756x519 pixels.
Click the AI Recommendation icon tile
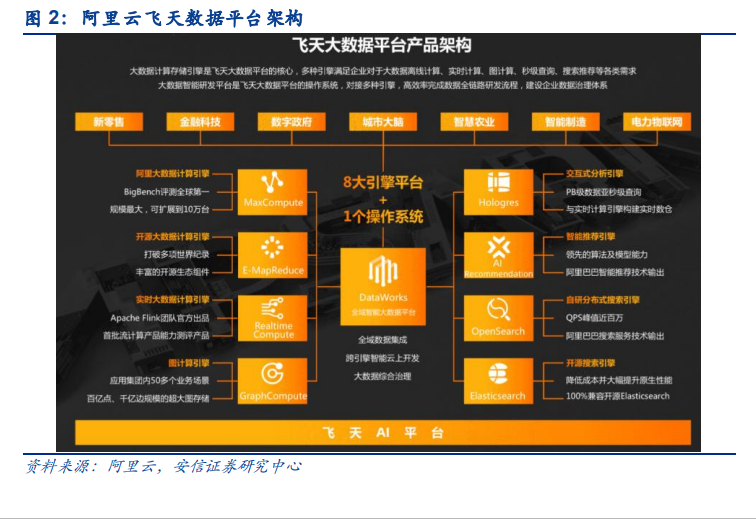pos(499,255)
